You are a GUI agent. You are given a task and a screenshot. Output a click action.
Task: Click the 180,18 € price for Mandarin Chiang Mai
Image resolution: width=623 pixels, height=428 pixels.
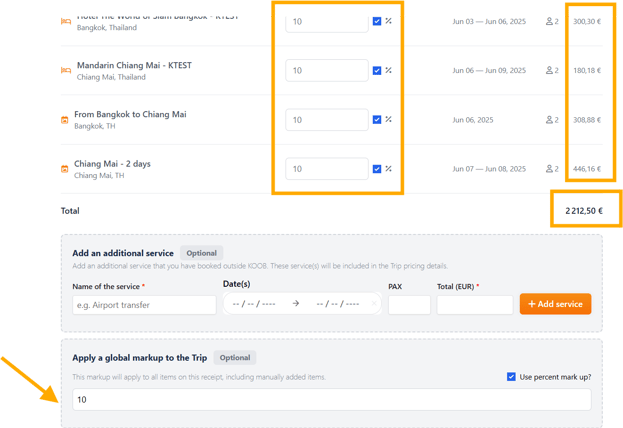pos(585,71)
